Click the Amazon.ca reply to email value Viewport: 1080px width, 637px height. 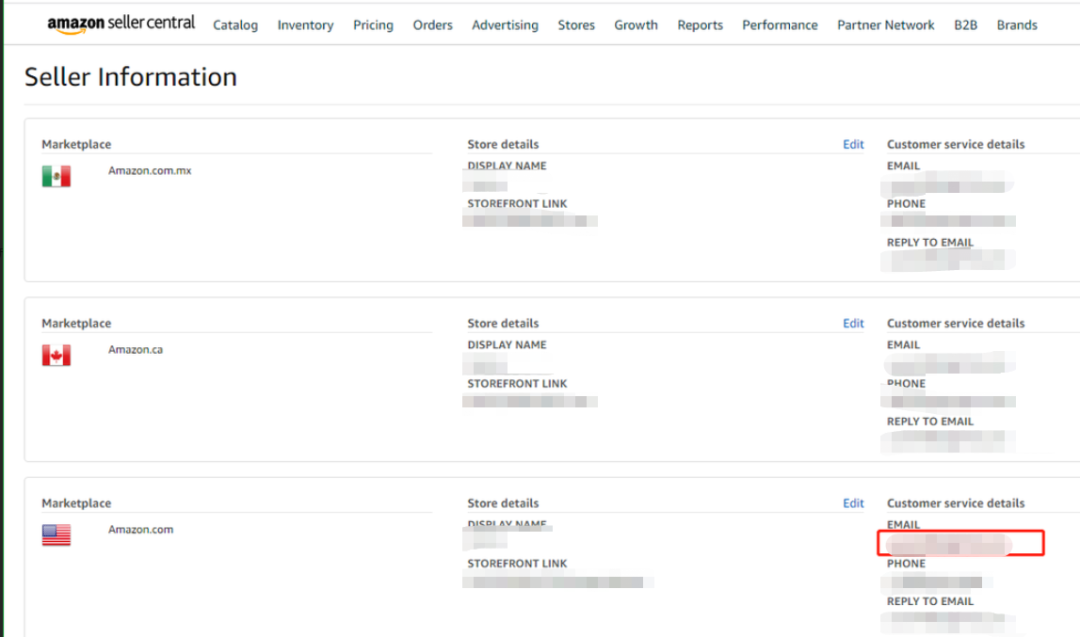(x=948, y=441)
